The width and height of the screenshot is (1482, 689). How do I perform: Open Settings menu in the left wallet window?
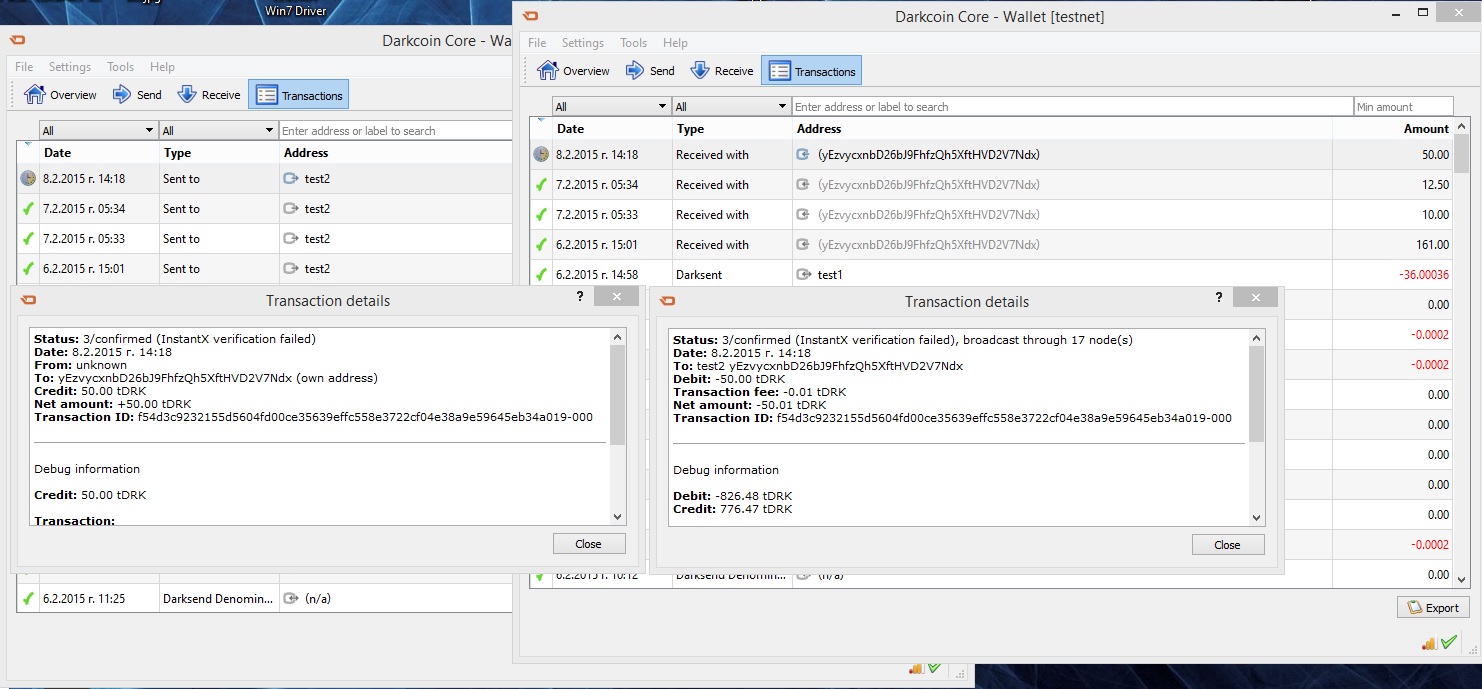point(70,67)
